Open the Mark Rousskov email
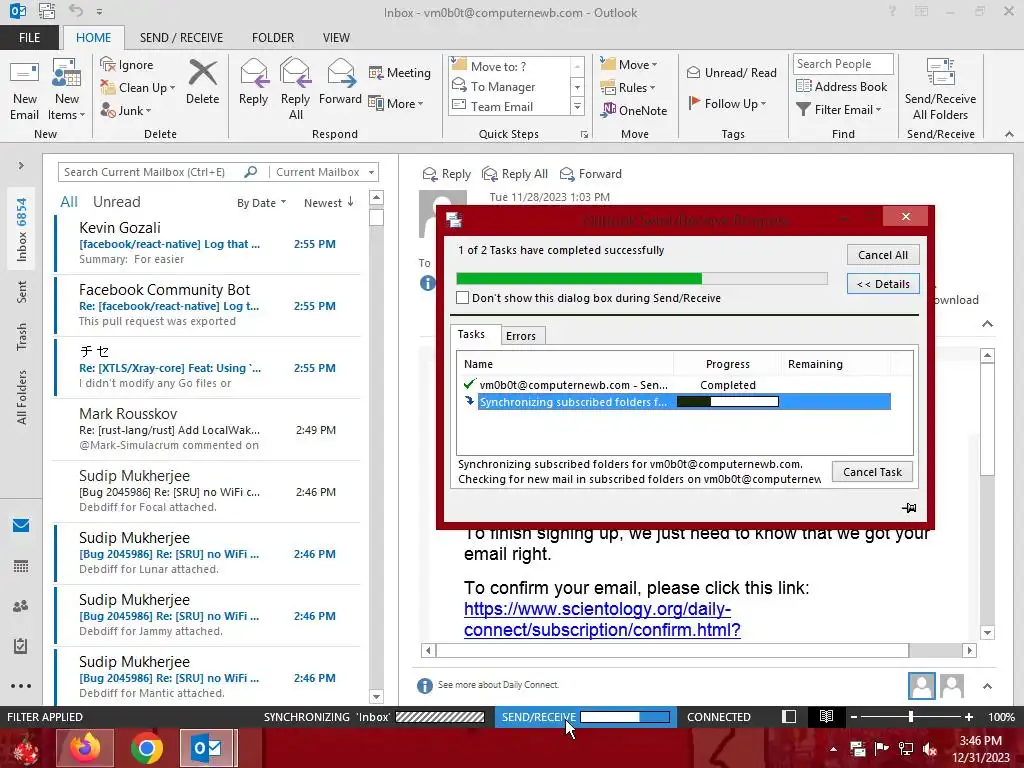This screenshot has height=768, width=1024. click(x=208, y=429)
